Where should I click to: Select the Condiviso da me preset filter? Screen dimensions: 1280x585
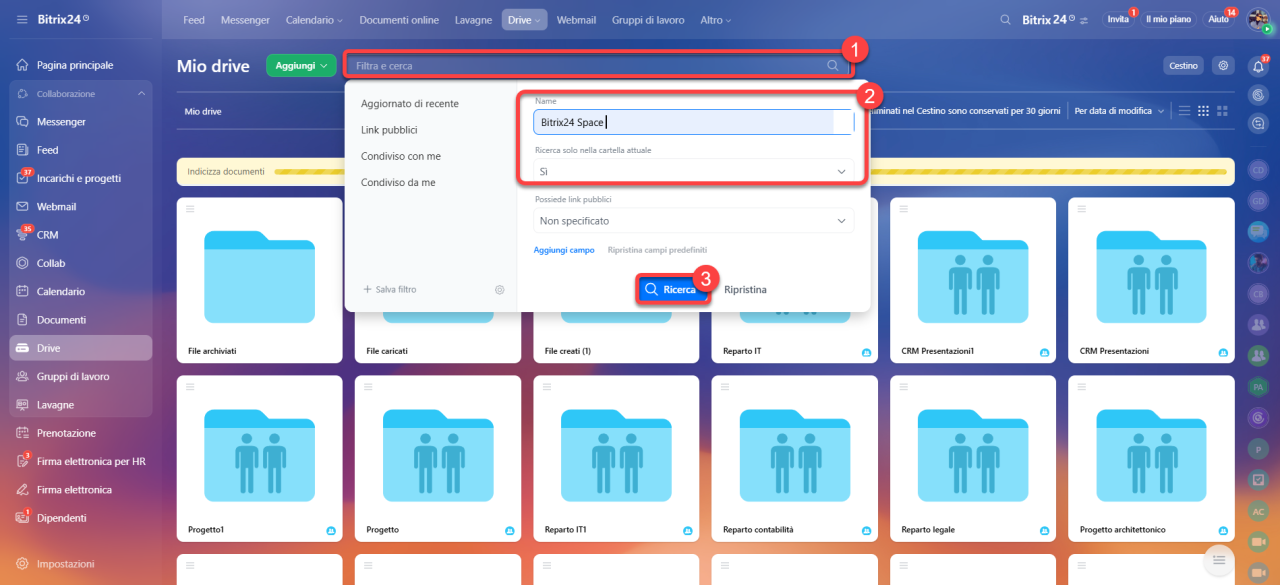pyautogui.click(x=398, y=183)
